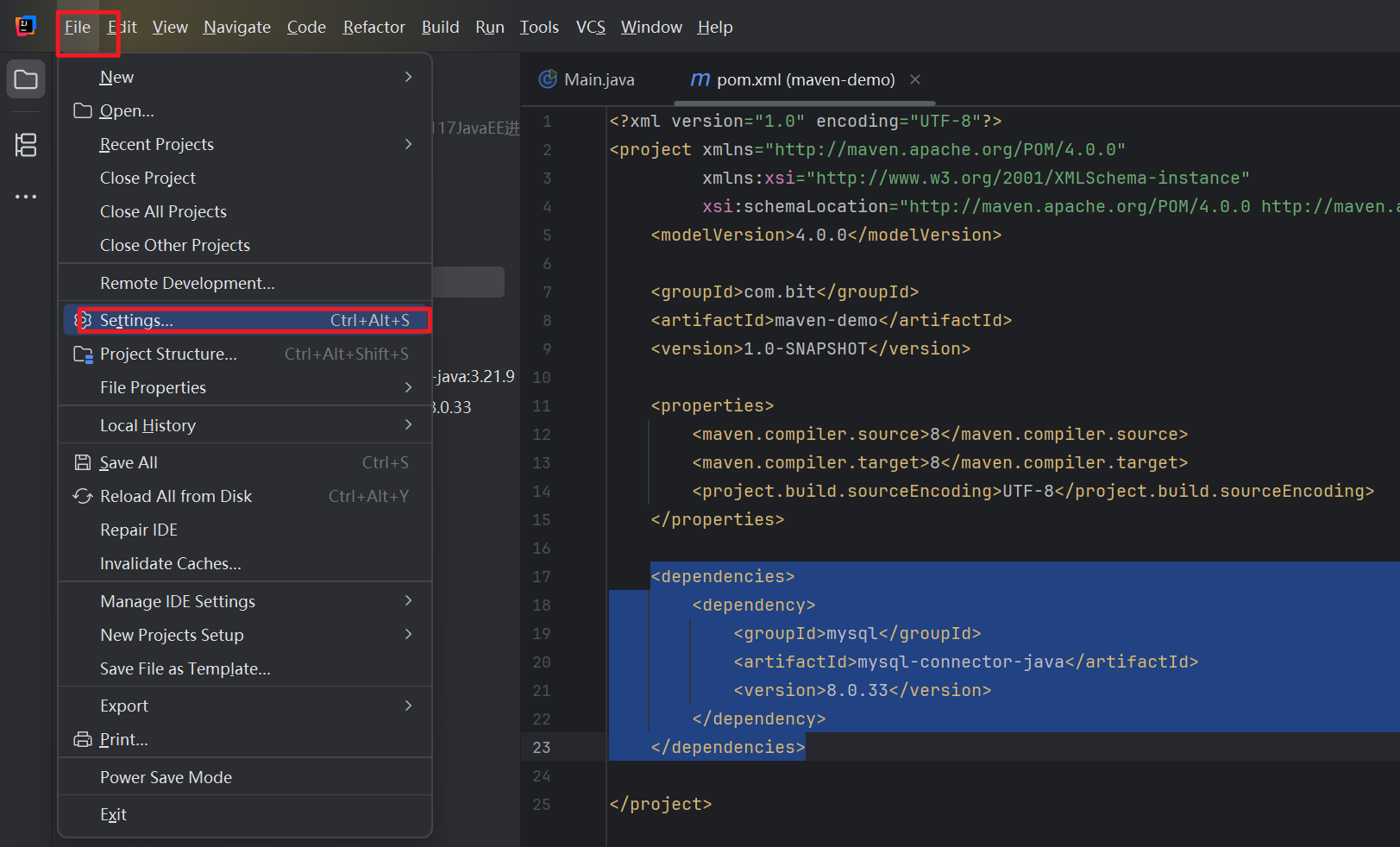Select Save File as Template...
Viewport: 1400px width, 847px height.
(x=245, y=668)
